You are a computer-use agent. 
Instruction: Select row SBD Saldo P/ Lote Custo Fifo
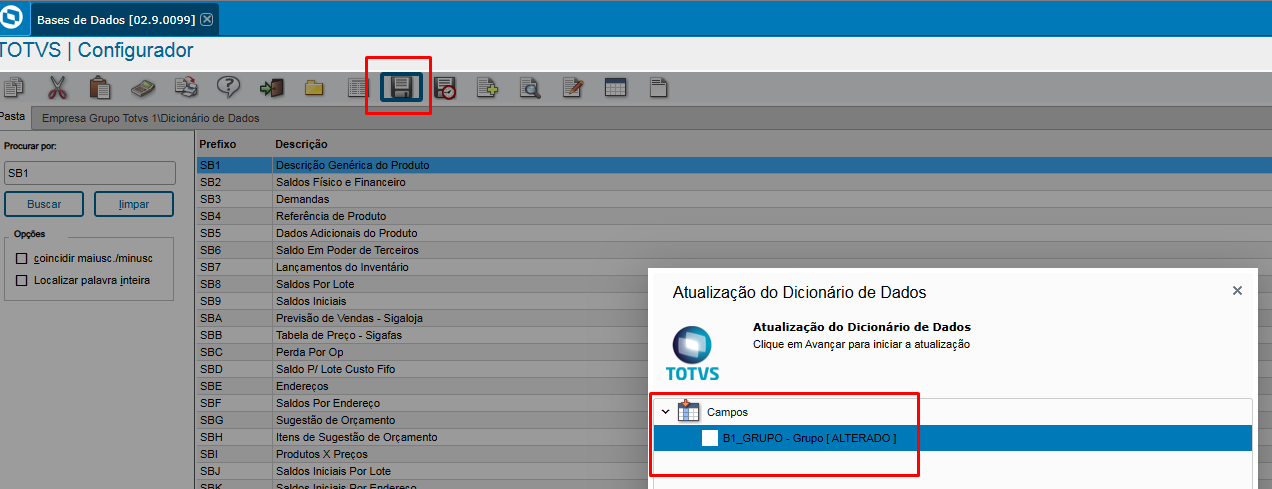click(421, 369)
